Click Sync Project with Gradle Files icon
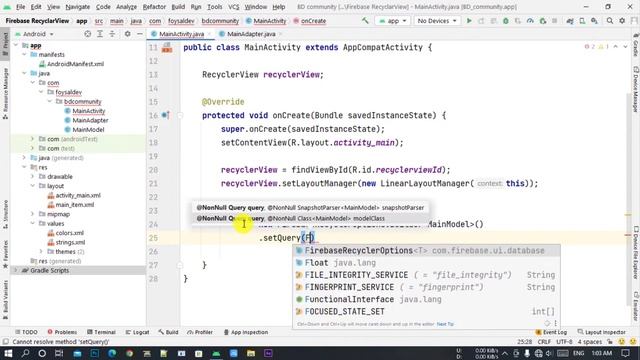Viewport: 640px width, 360px height. point(570,20)
